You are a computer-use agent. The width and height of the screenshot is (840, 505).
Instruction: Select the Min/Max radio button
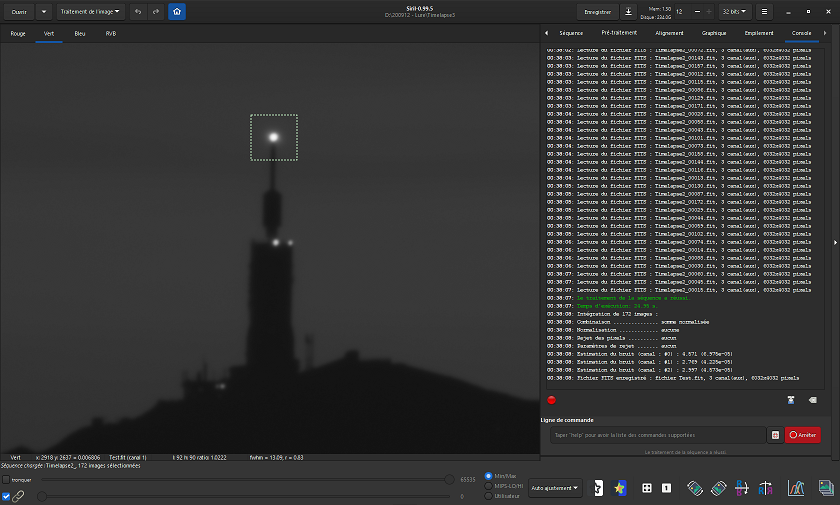pos(488,476)
